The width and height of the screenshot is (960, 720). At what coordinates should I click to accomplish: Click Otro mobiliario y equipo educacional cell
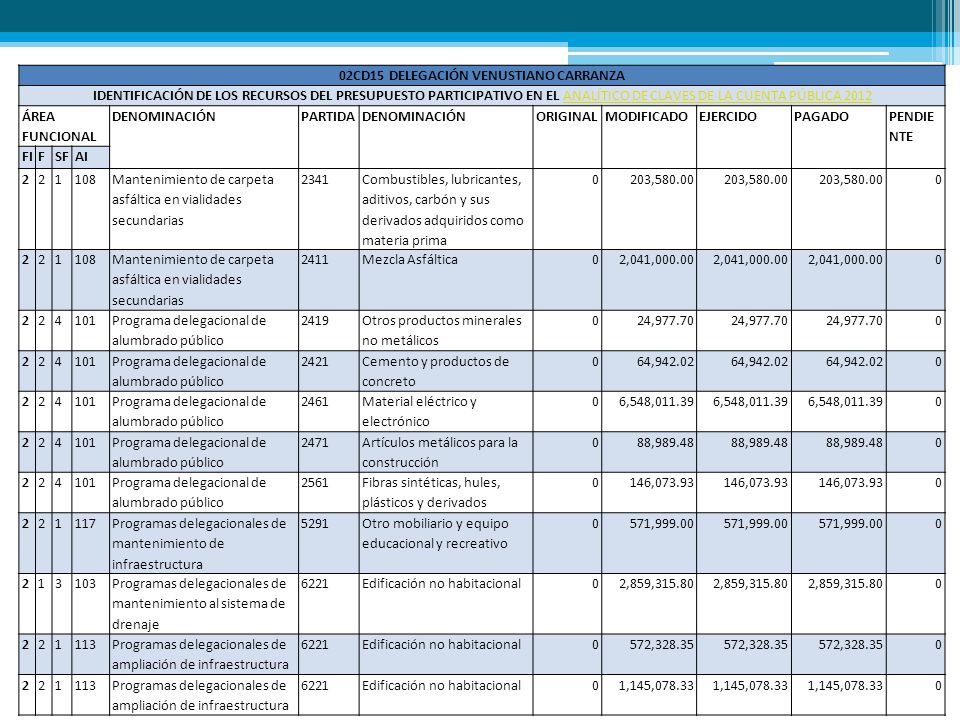click(446, 543)
